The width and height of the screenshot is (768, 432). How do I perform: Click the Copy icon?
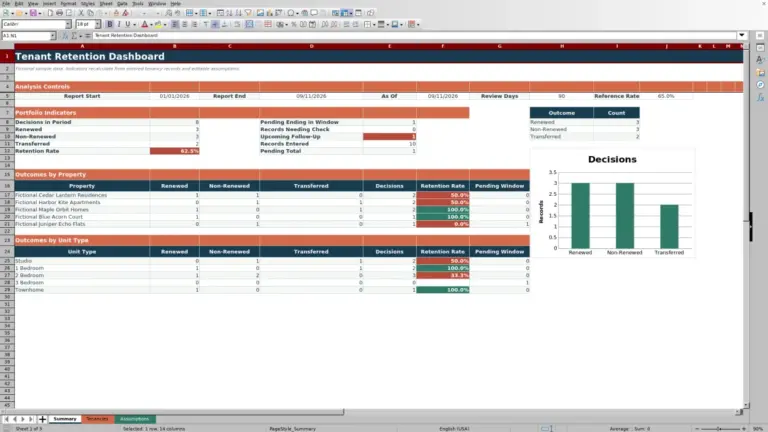pos(90,13)
